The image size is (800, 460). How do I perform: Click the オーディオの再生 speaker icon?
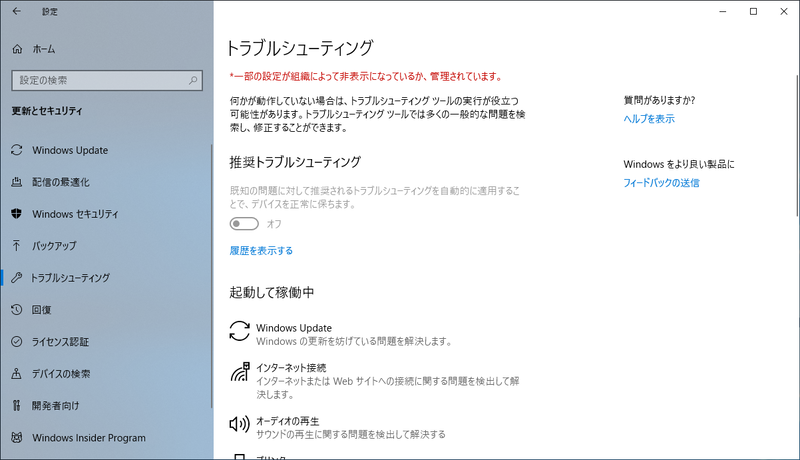pyautogui.click(x=239, y=424)
